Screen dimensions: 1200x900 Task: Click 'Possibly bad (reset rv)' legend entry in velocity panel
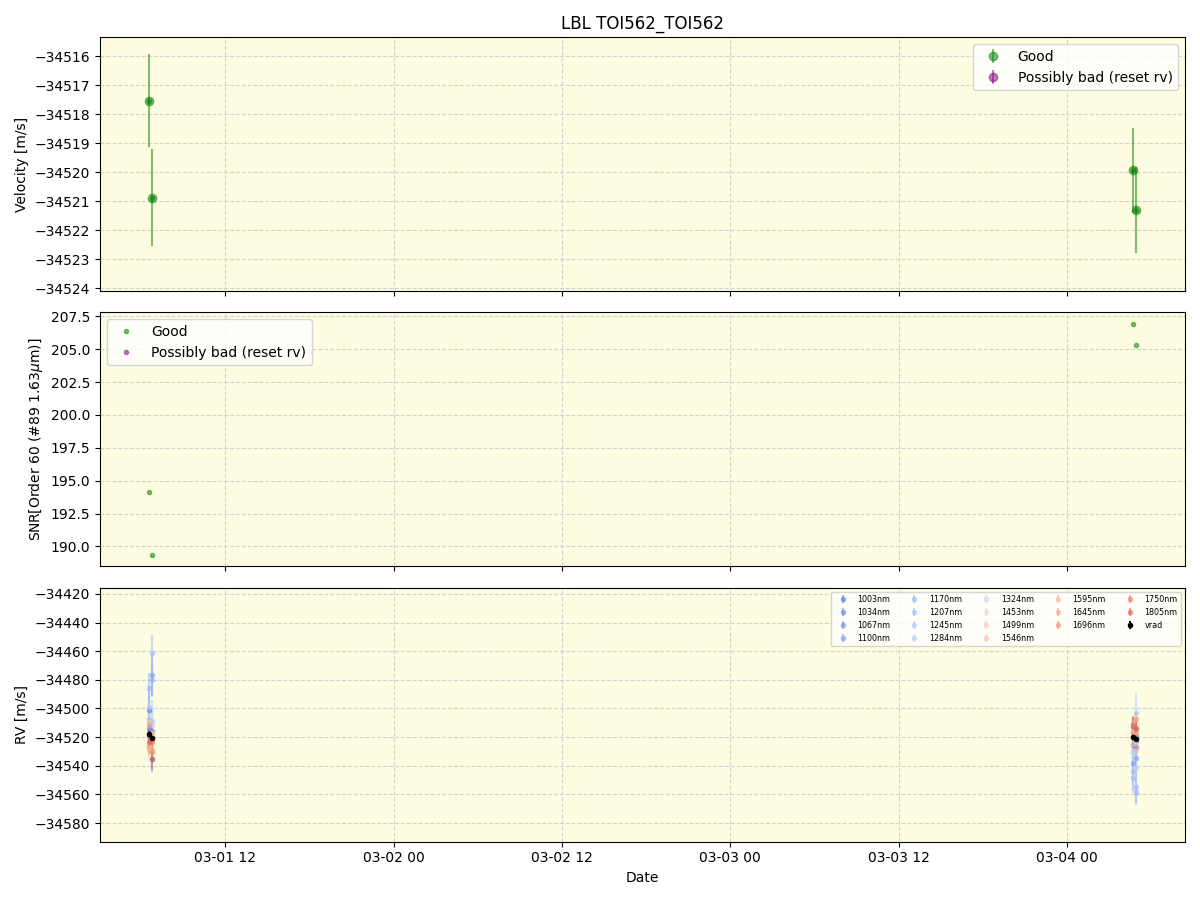coord(1095,77)
